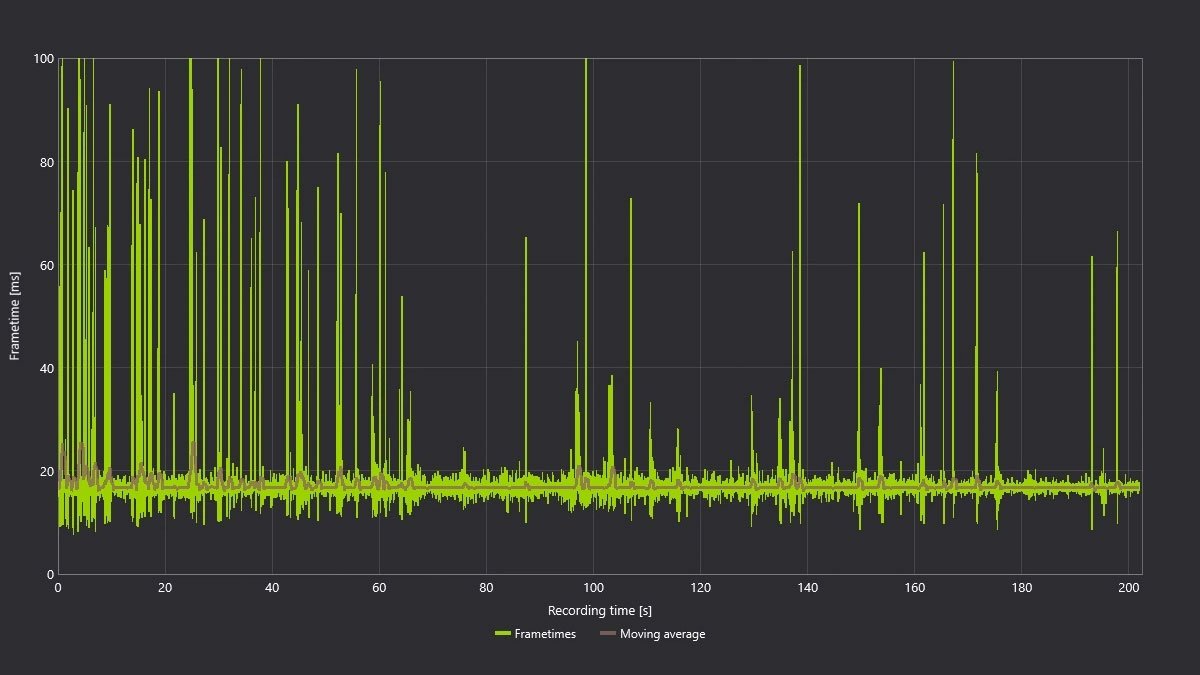
Task: Click the tall spike peak near 167 seconds
Action: 953,64
